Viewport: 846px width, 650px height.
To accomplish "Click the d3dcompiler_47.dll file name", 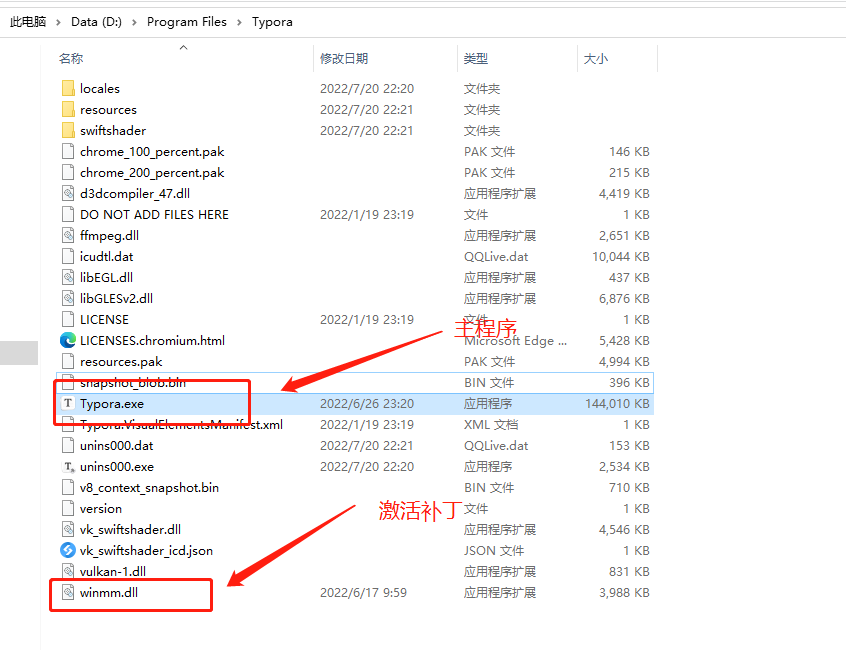I will 135,194.
